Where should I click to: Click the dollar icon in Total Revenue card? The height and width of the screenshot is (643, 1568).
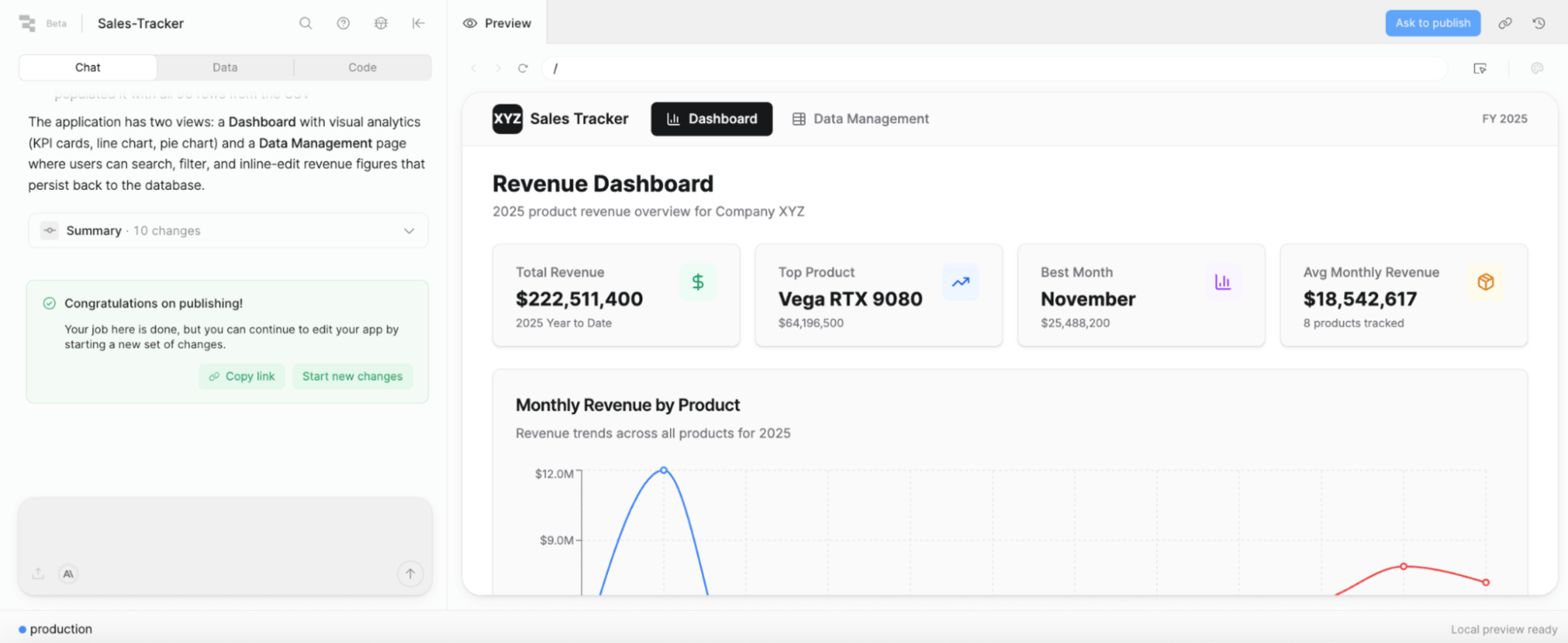pos(698,282)
